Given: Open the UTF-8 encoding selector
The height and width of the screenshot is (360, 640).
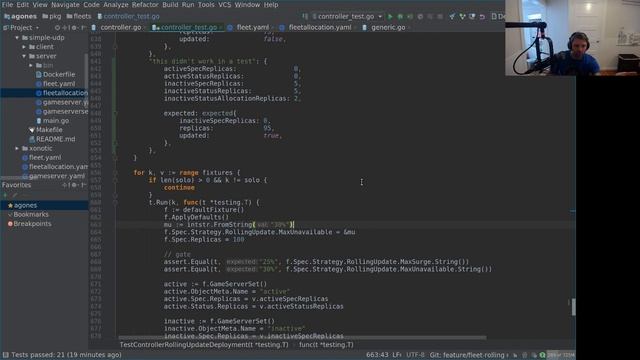Looking at the screenshot, I should point(415,355).
